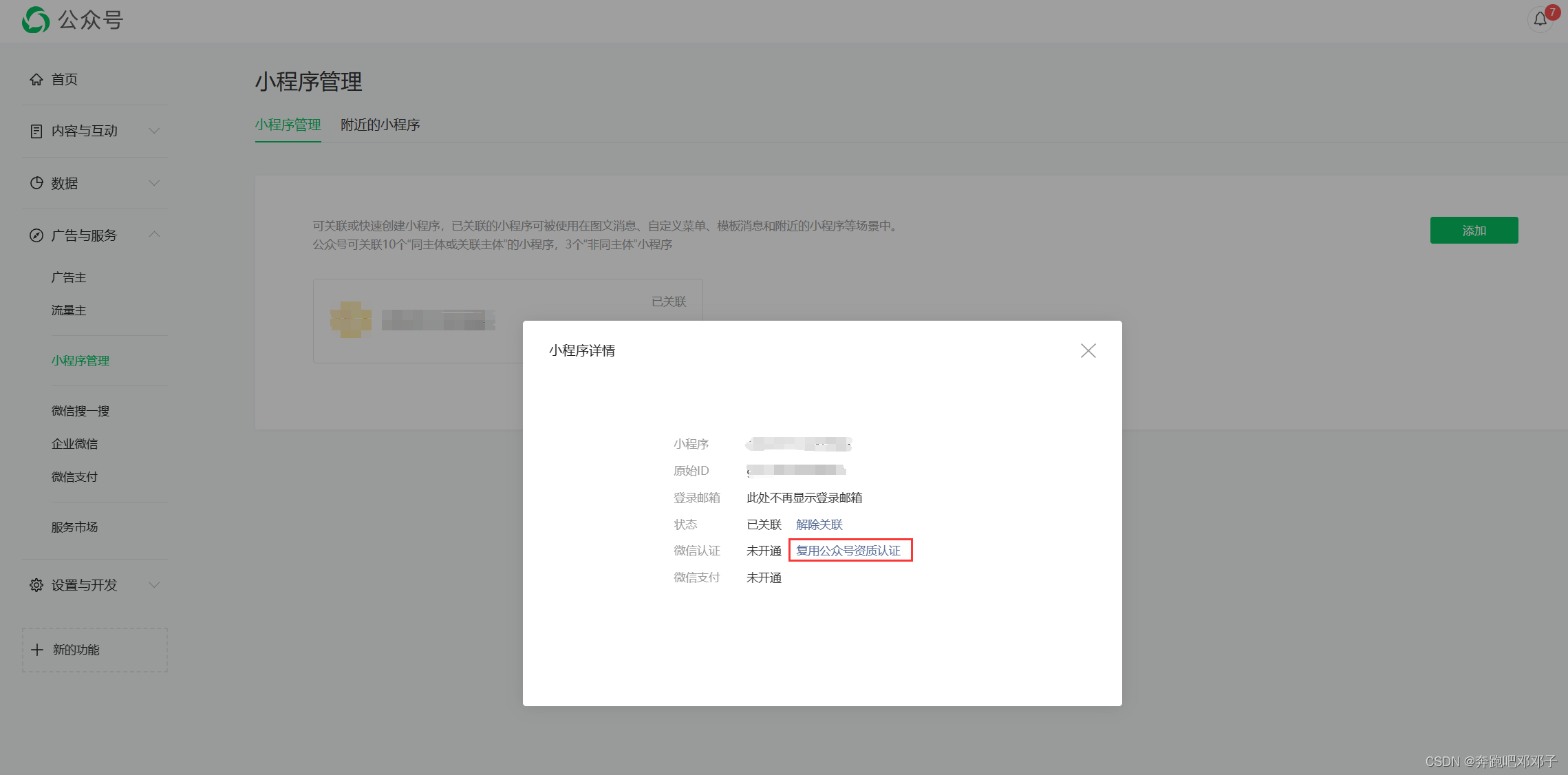Image resolution: width=1568 pixels, height=775 pixels.
Task: Click the blurred mini program name in dialog
Action: coord(799,444)
